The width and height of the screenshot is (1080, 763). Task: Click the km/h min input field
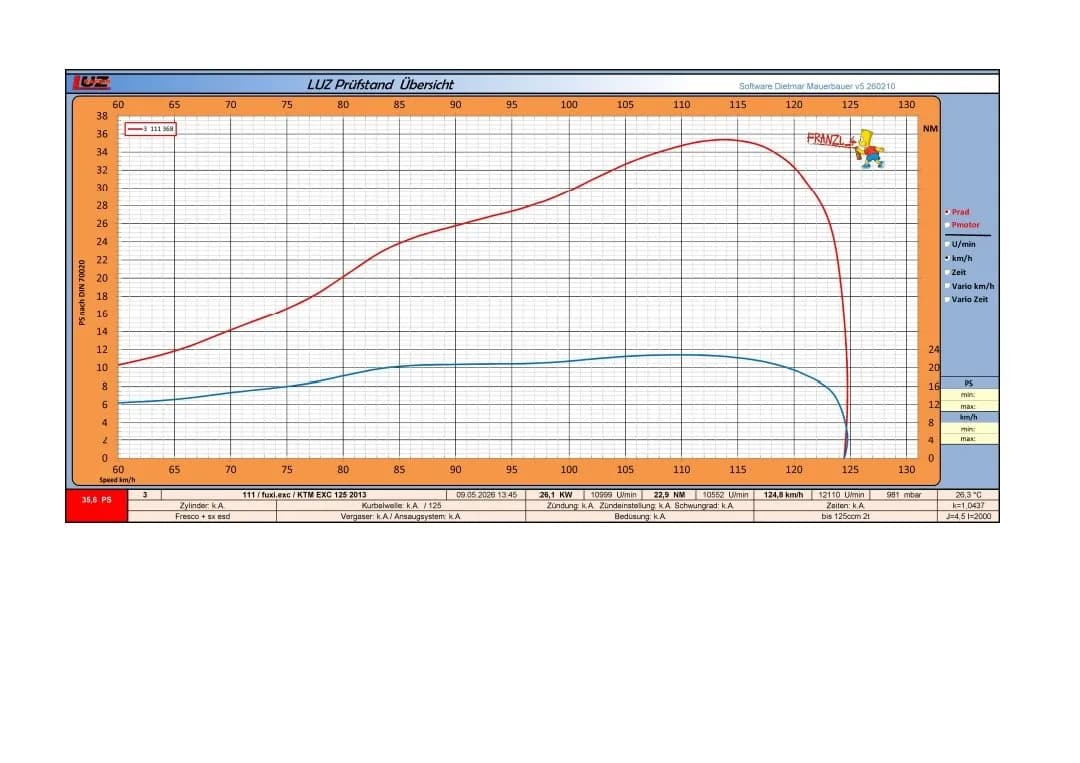click(x=969, y=429)
